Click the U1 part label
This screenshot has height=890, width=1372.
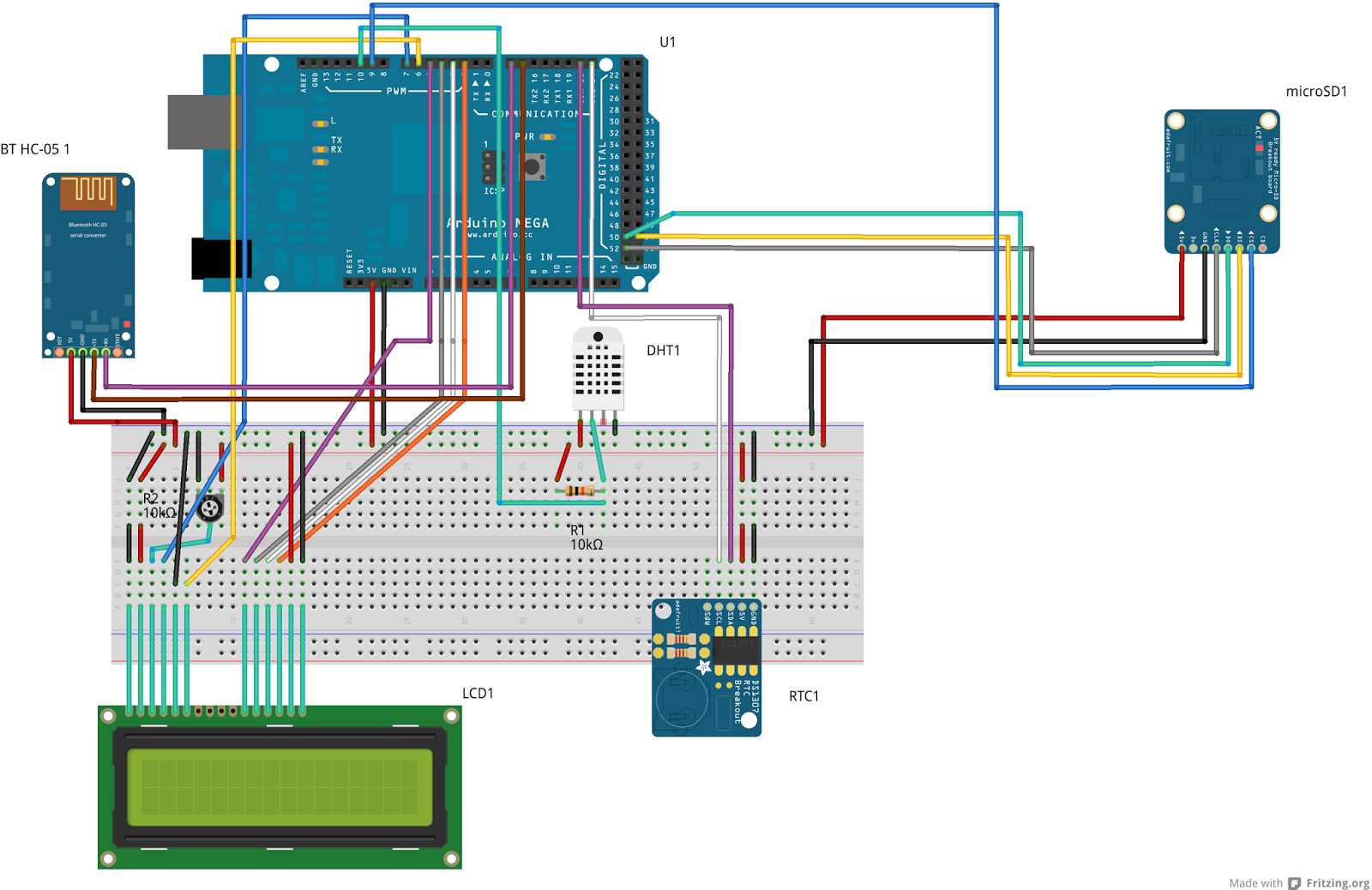[x=667, y=42]
